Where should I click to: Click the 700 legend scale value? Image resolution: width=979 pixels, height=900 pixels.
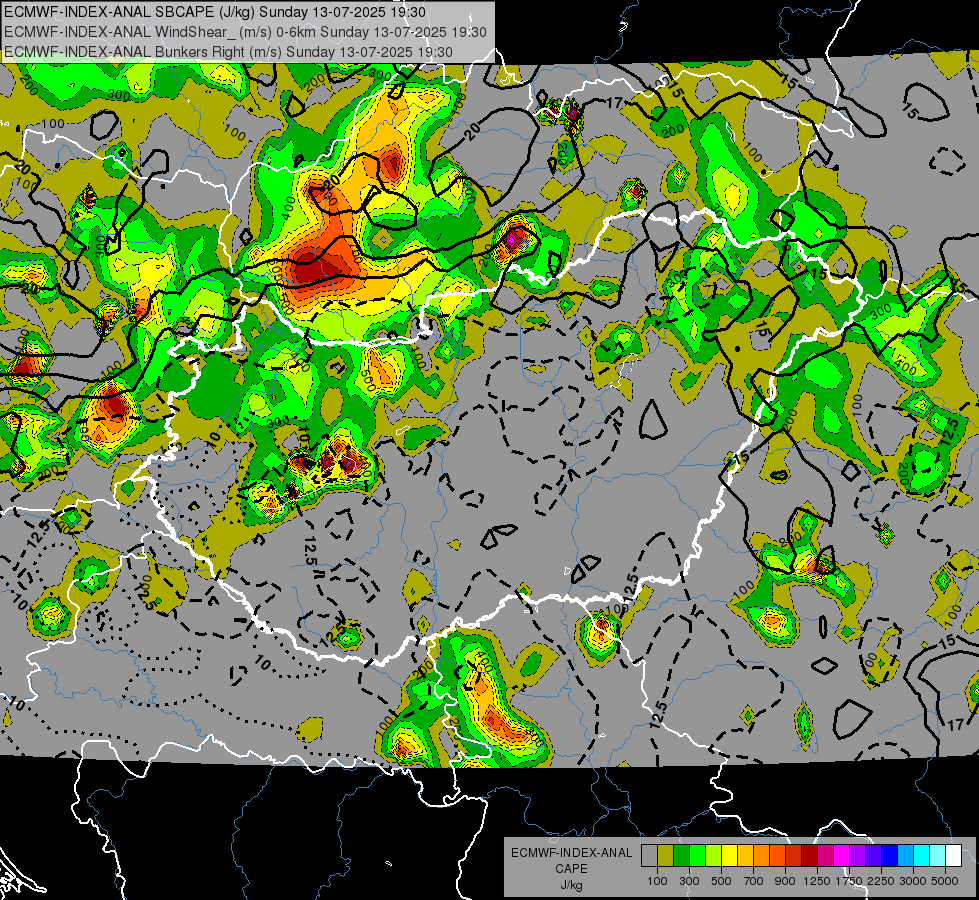(754, 881)
